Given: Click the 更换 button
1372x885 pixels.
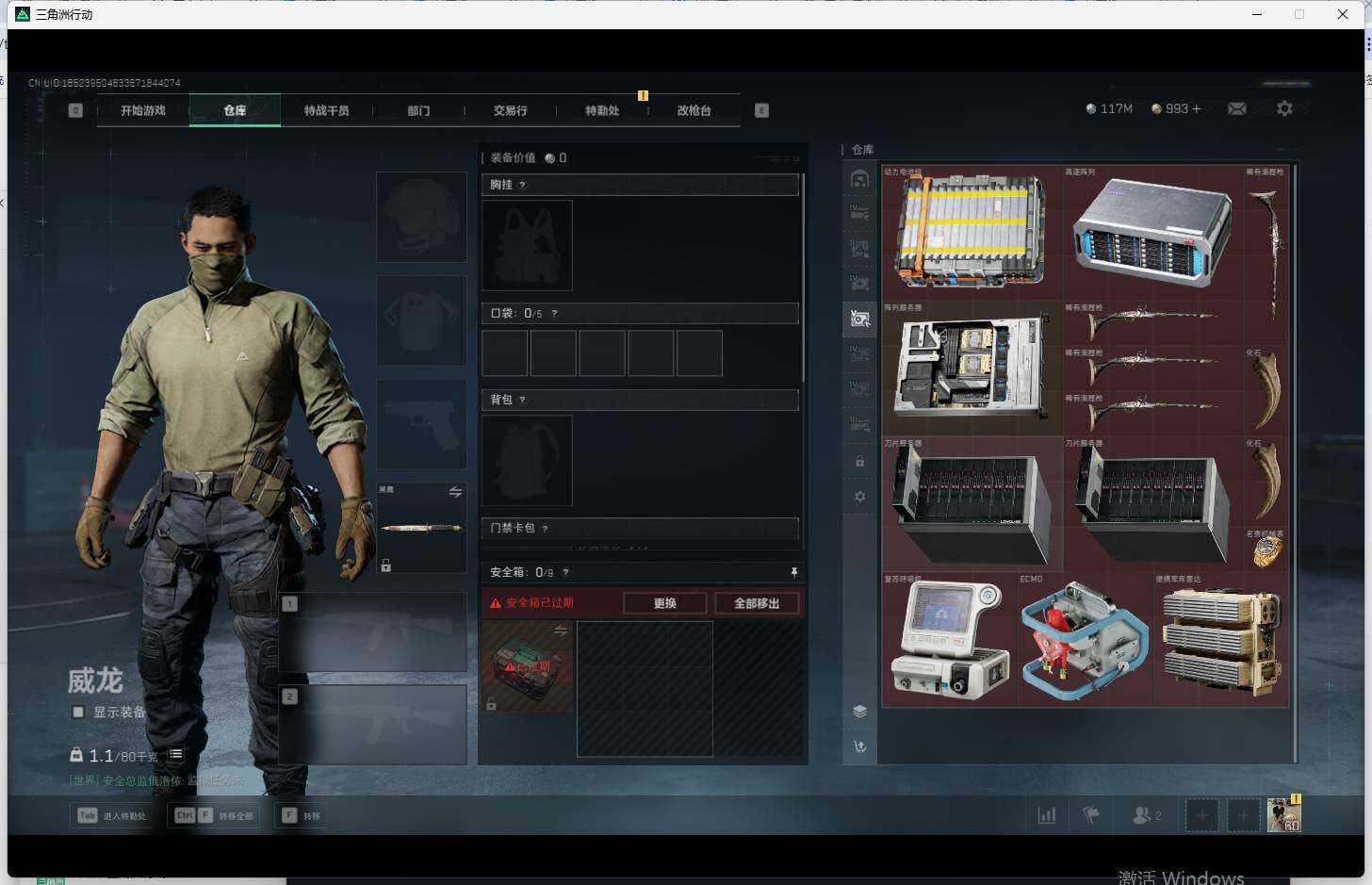Looking at the screenshot, I should pos(665,603).
